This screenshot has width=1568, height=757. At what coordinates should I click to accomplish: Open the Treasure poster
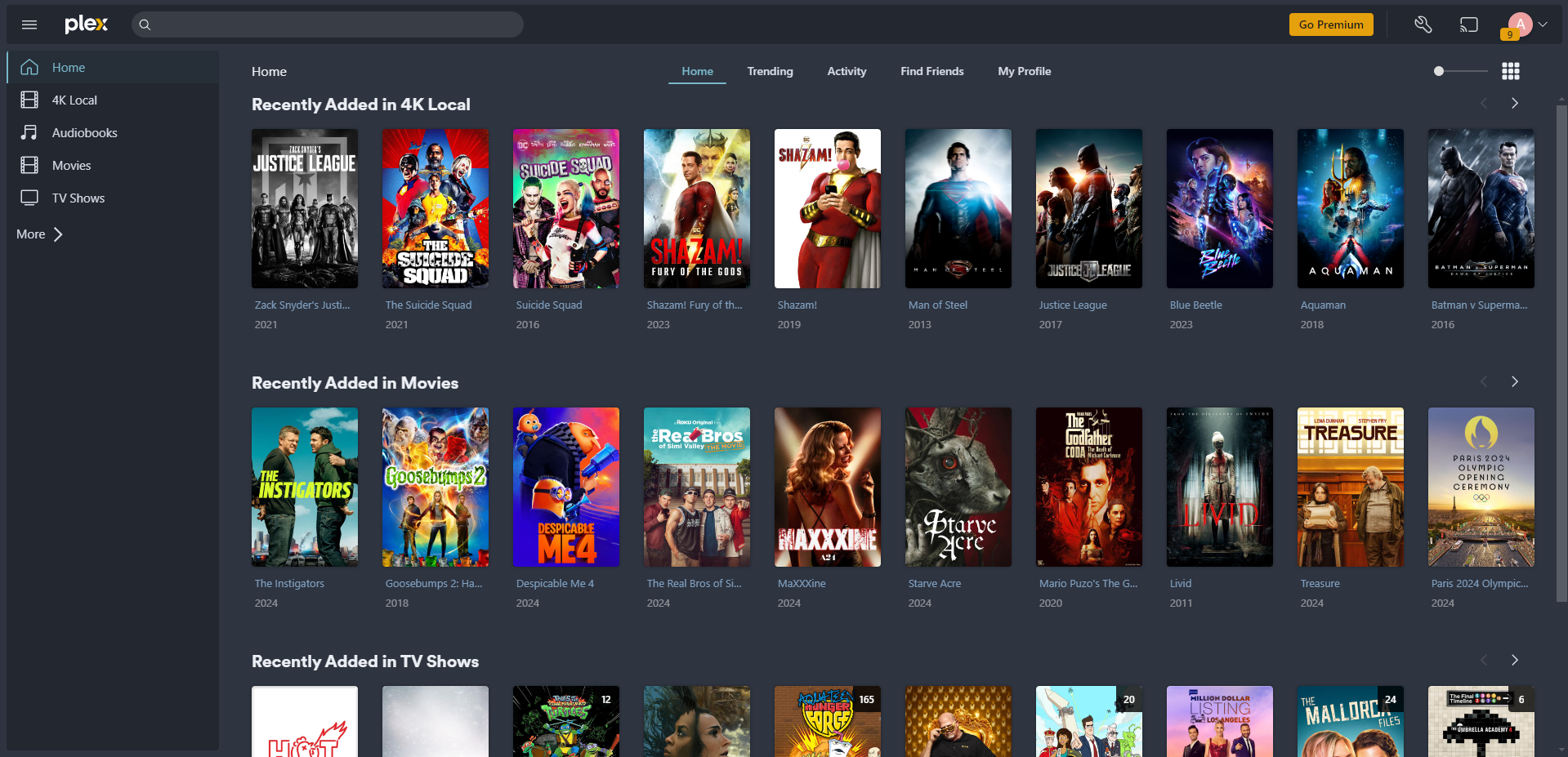point(1351,487)
